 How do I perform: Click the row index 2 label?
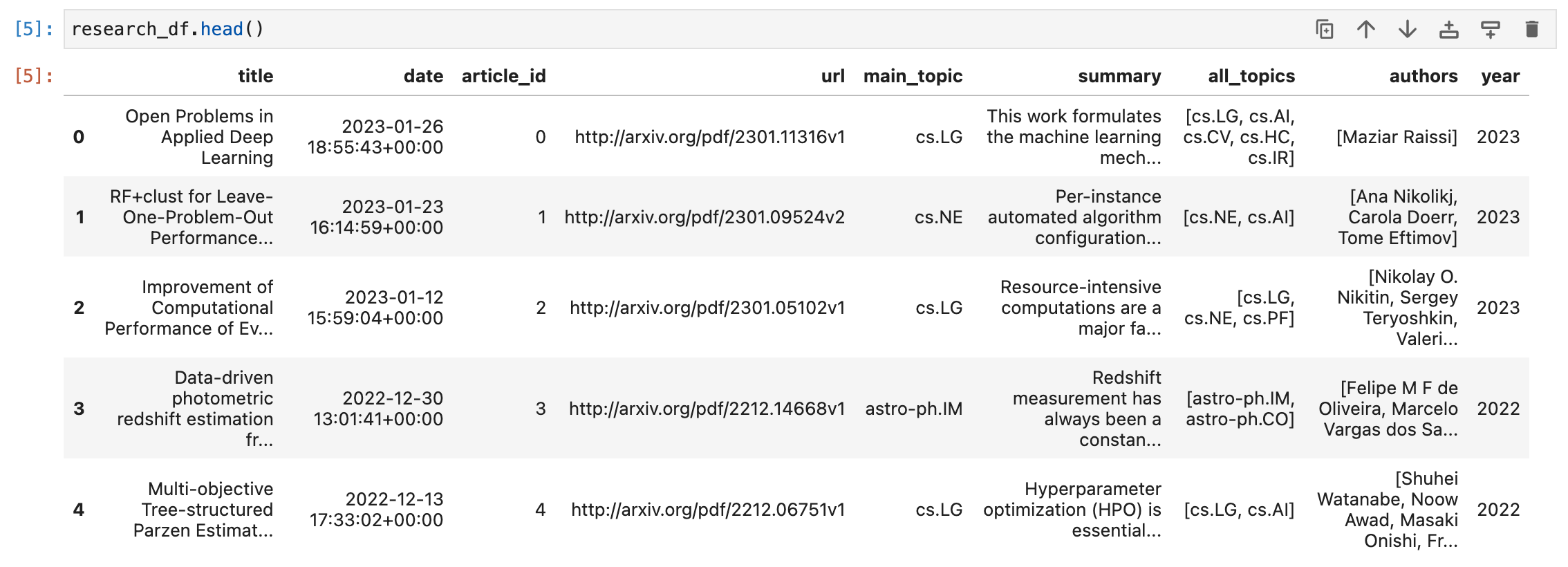point(79,308)
